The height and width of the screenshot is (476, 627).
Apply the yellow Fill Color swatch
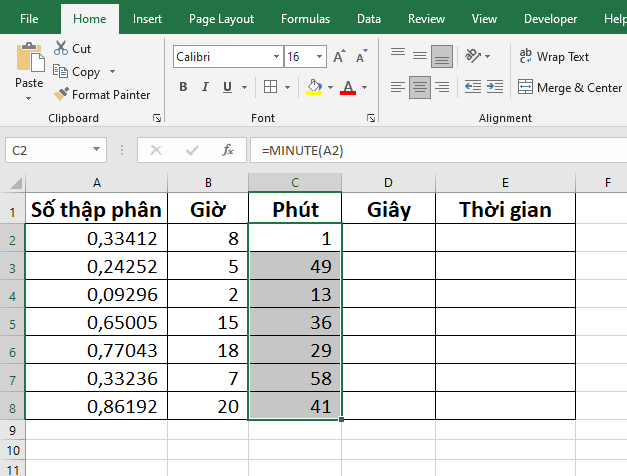pyautogui.click(x=313, y=87)
